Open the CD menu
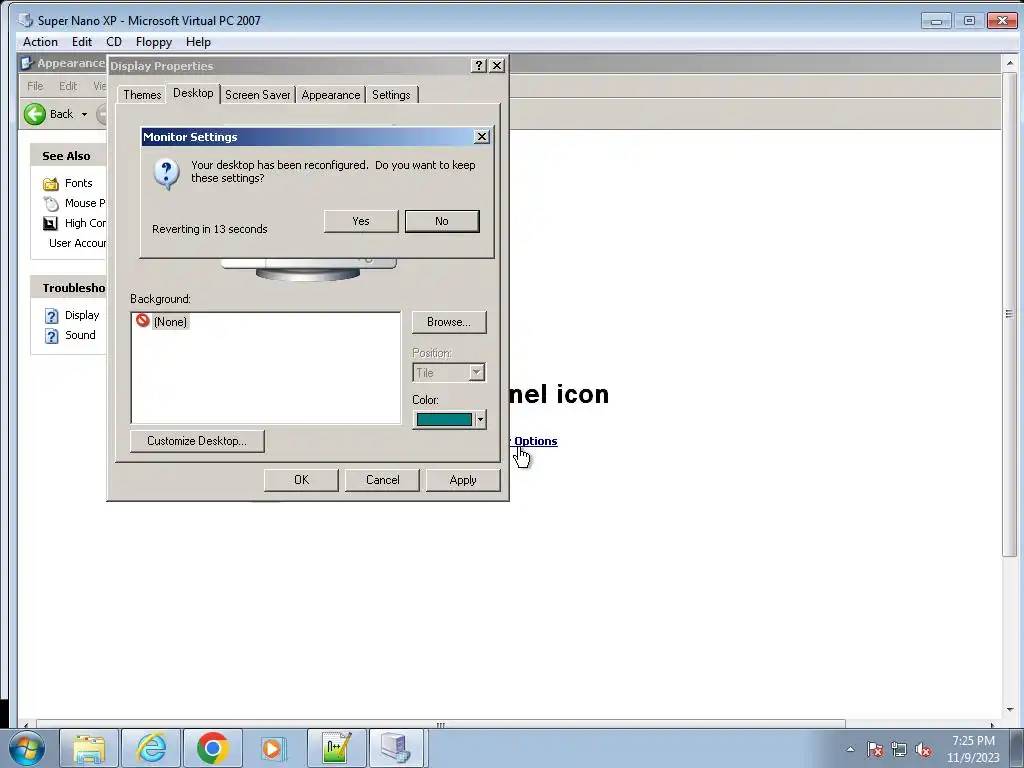Viewport: 1024px width, 768px height. tap(114, 42)
